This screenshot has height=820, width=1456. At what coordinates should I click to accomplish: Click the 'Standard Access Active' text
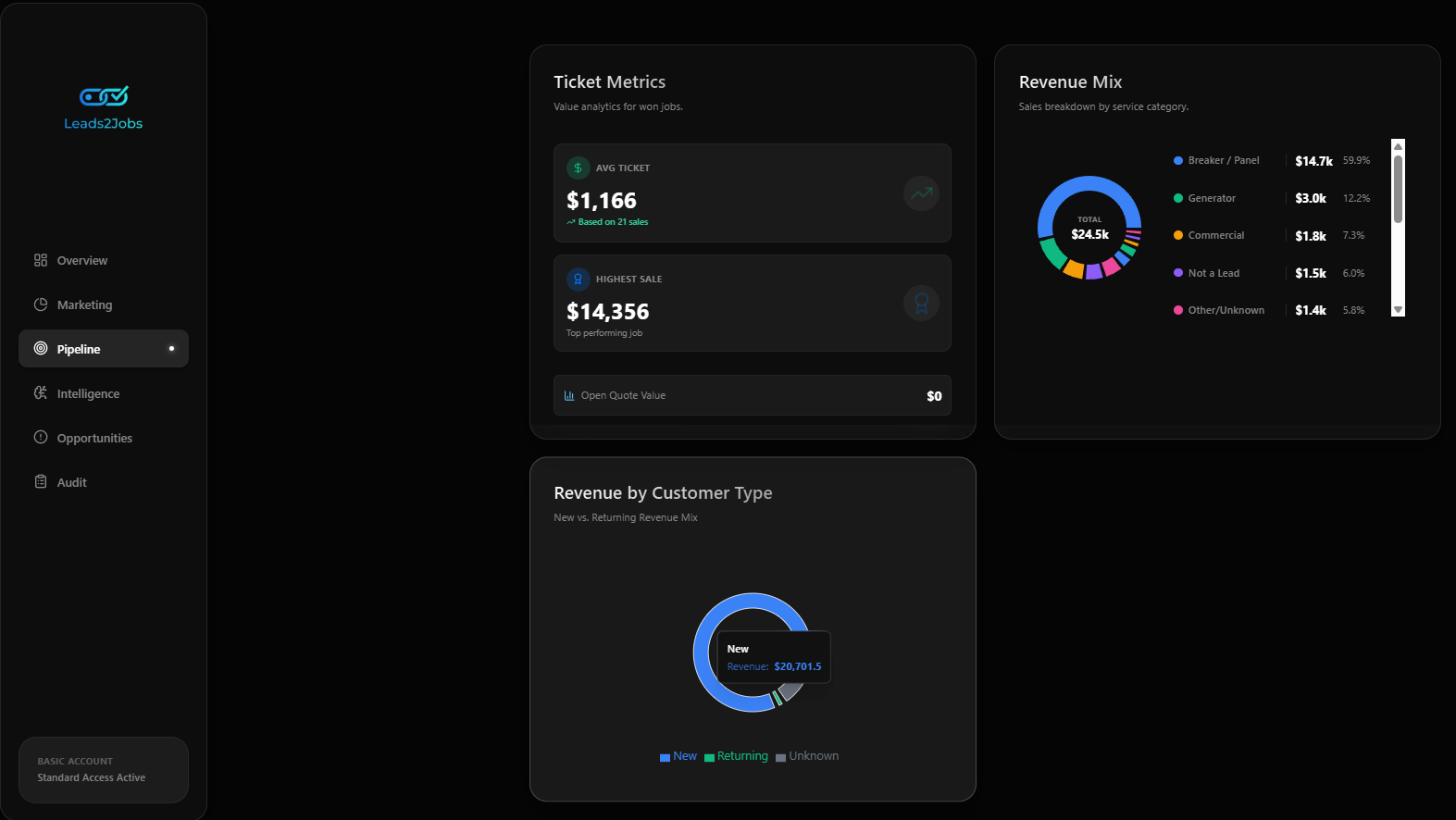coord(92,777)
